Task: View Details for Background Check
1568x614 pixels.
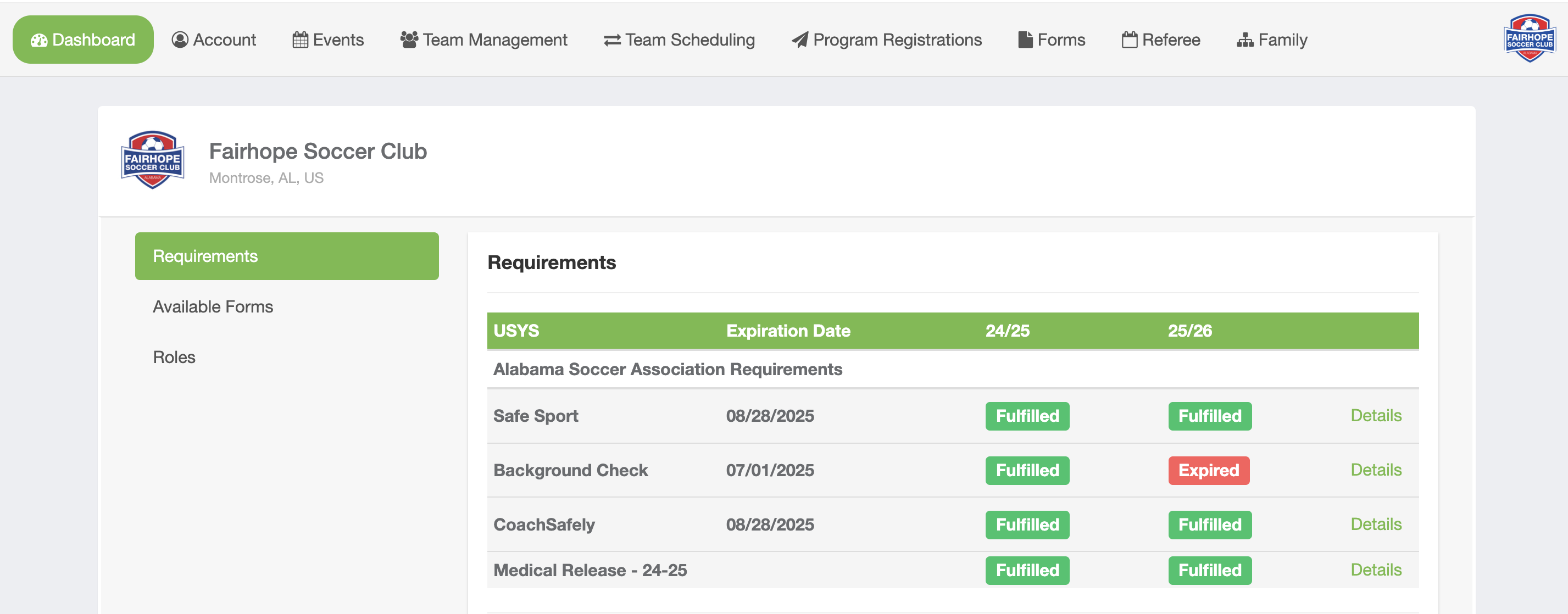Action: pyautogui.click(x=1376, y=470)
